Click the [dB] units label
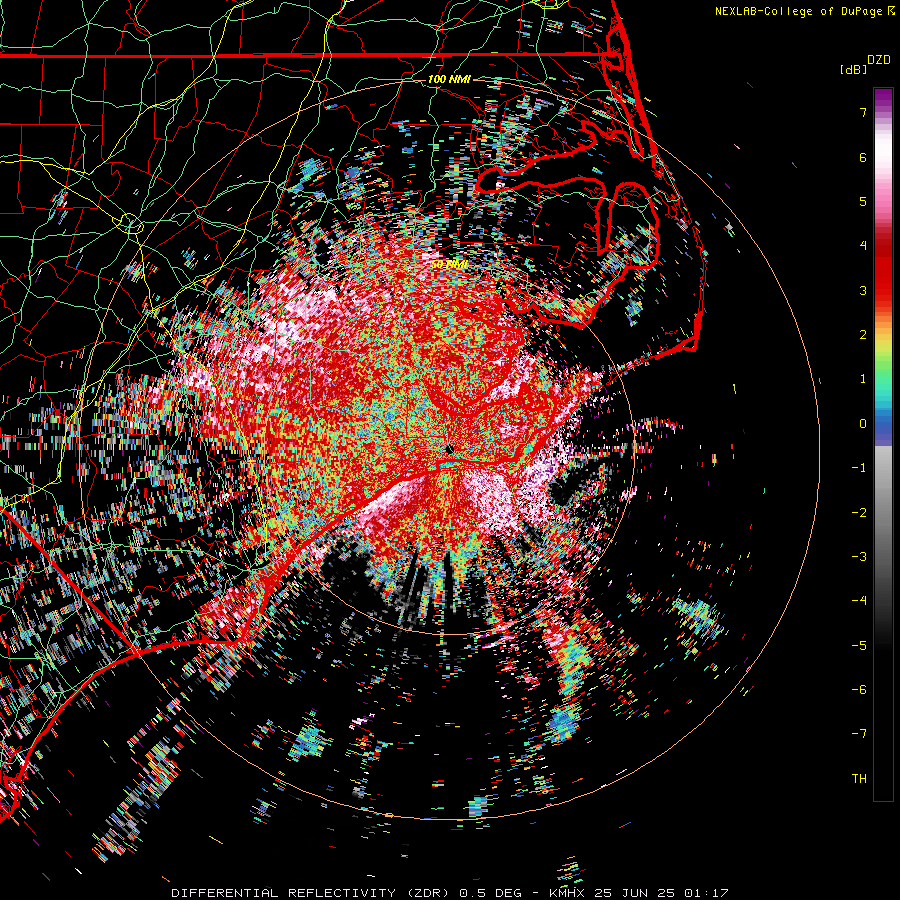 coord(853,69)
